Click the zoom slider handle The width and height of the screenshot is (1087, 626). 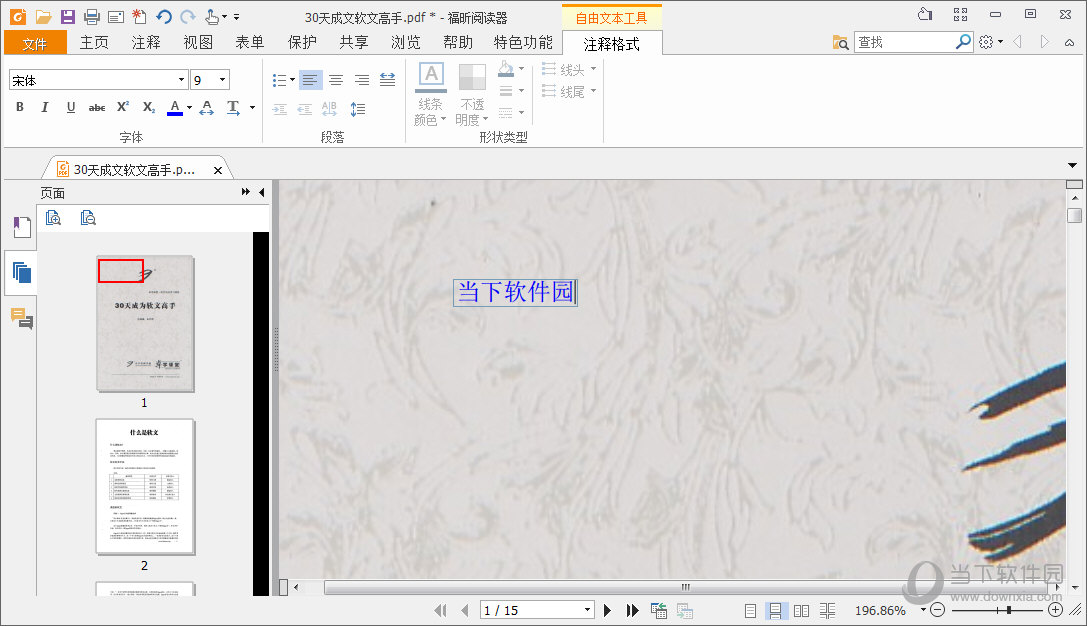click(1009, 609)
